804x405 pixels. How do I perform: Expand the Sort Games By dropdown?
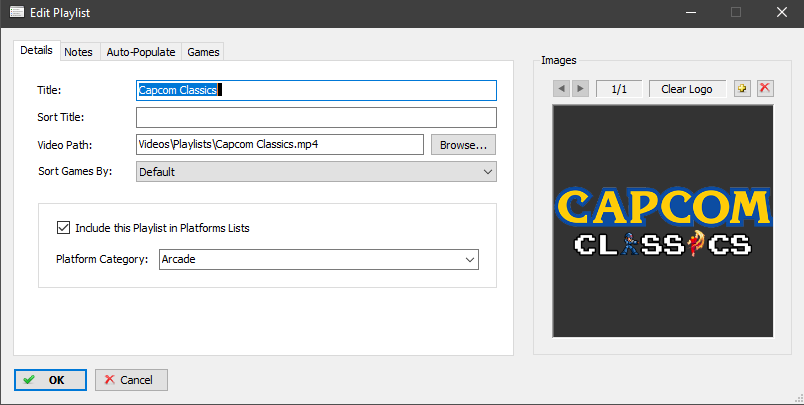pyautogui.click(x=316, y=172)
